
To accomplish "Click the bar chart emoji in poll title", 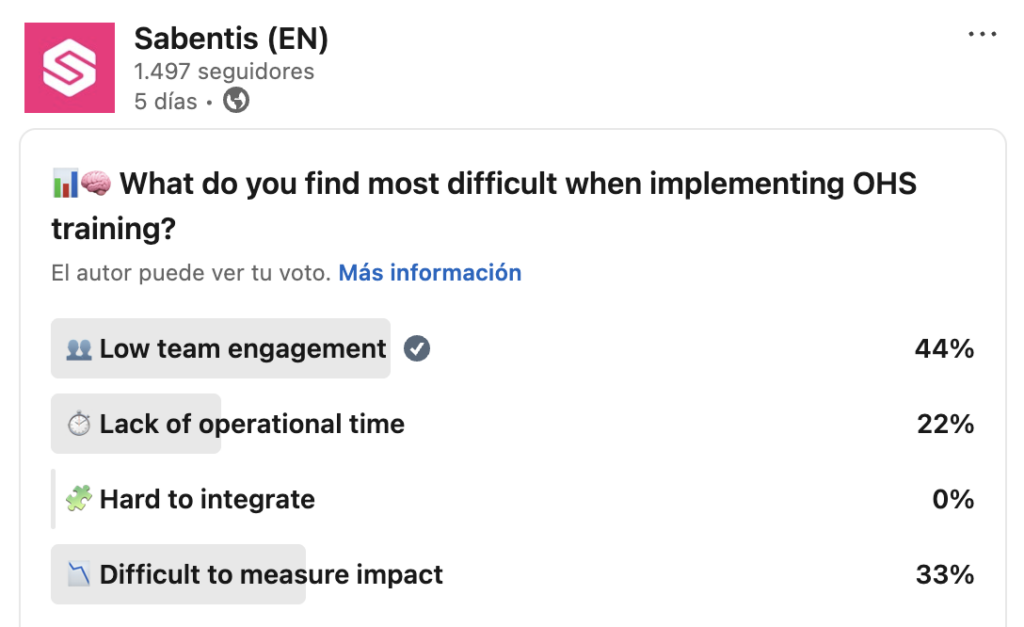I will click(x=65, y=184).
